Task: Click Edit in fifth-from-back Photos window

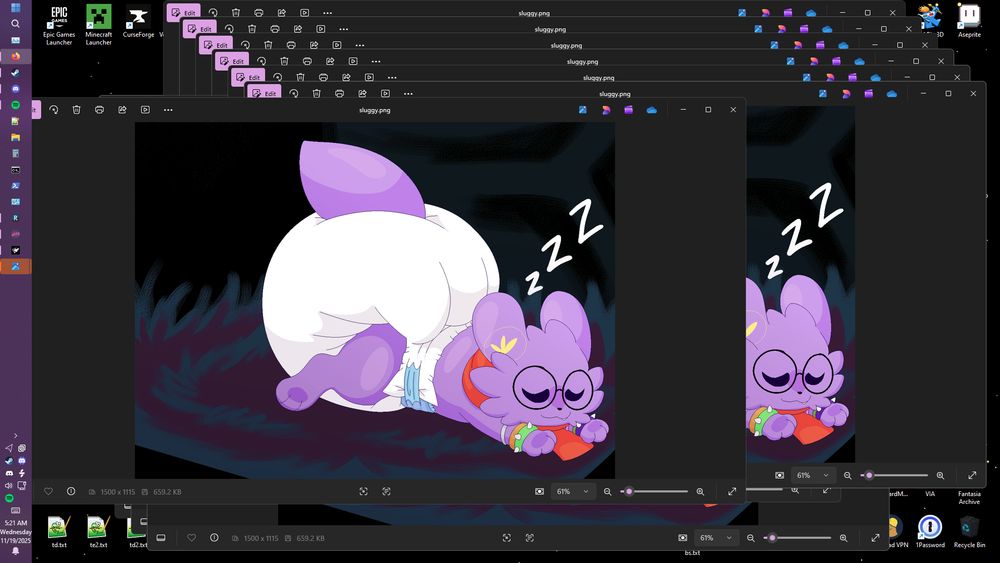Action: click(x=248, y=77)
